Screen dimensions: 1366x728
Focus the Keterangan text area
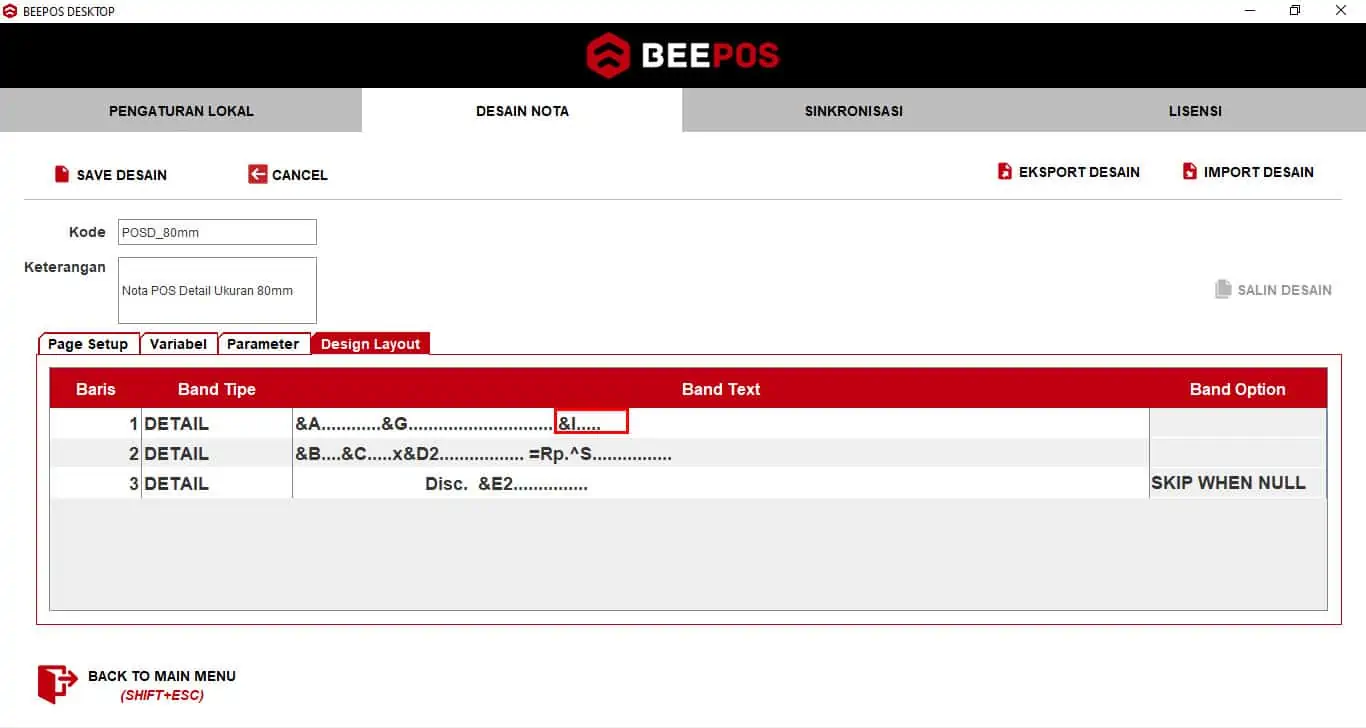(217, 290)
